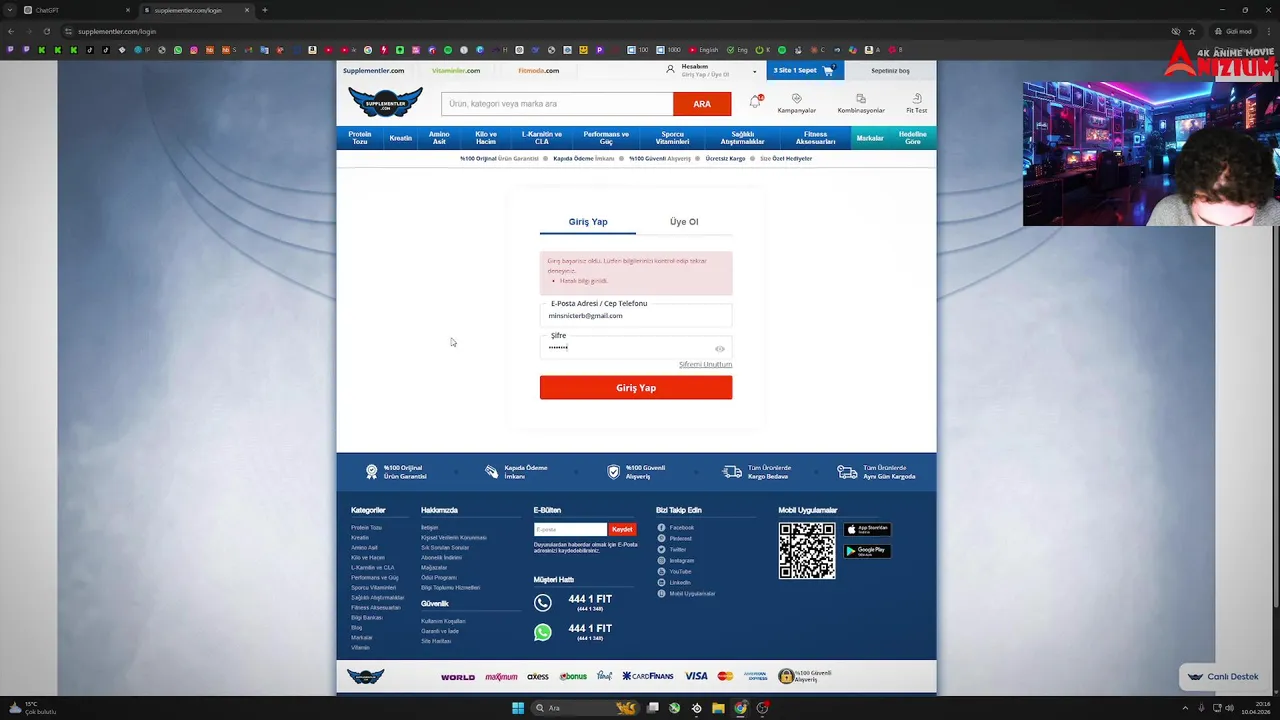The image size is (1280, 720).
Task: Open footer Kullanım Koşulları link
Action: coord(443,621)
